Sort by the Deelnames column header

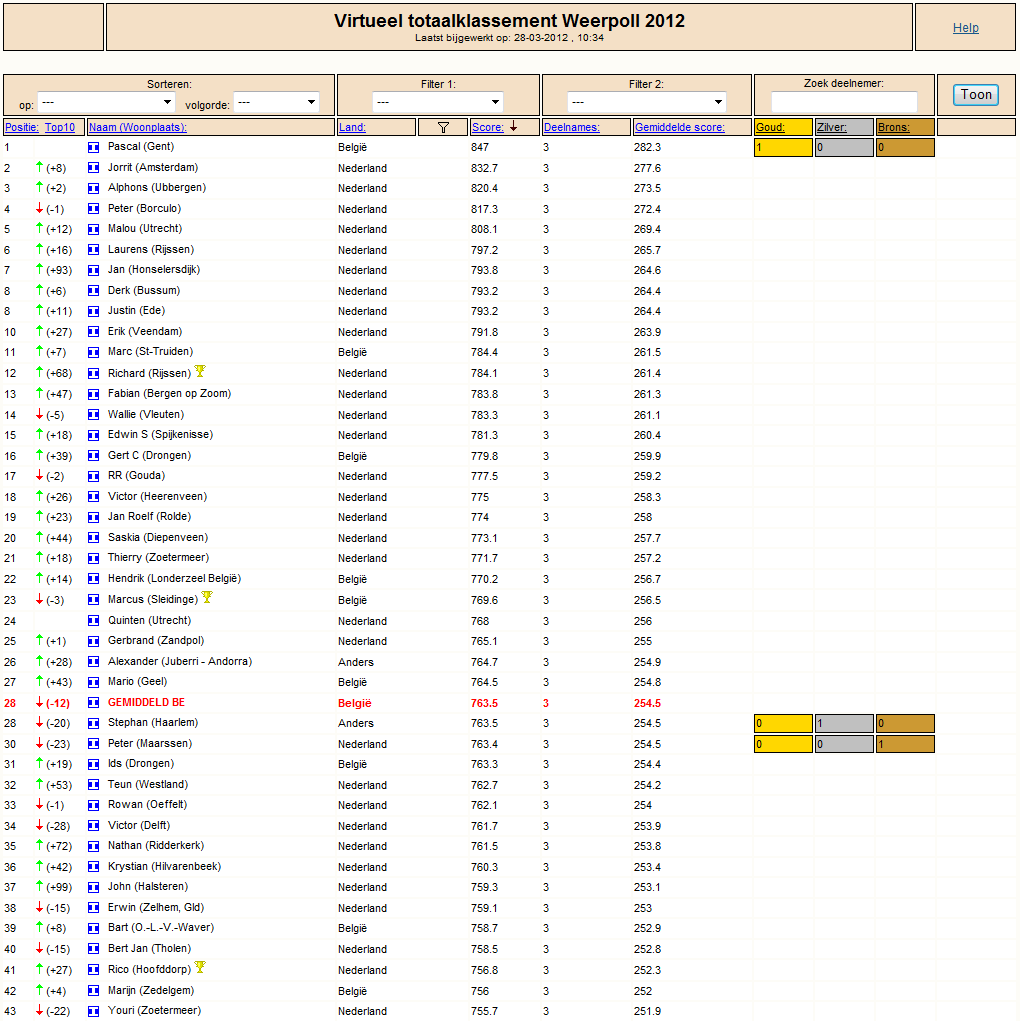572,128
